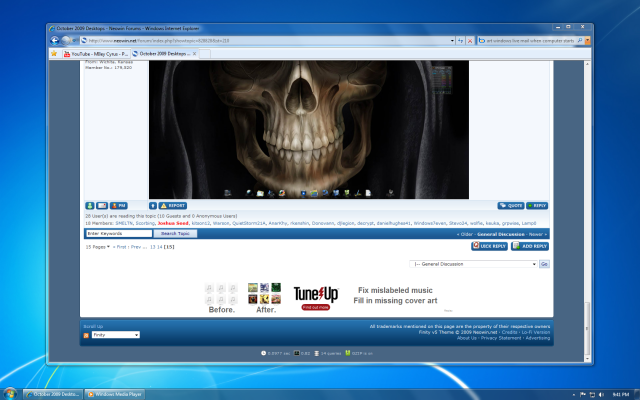Viewport: 640px width, 400px height.
Task: Click the Enter Keywords search field
Action: (x=119, y=233)
